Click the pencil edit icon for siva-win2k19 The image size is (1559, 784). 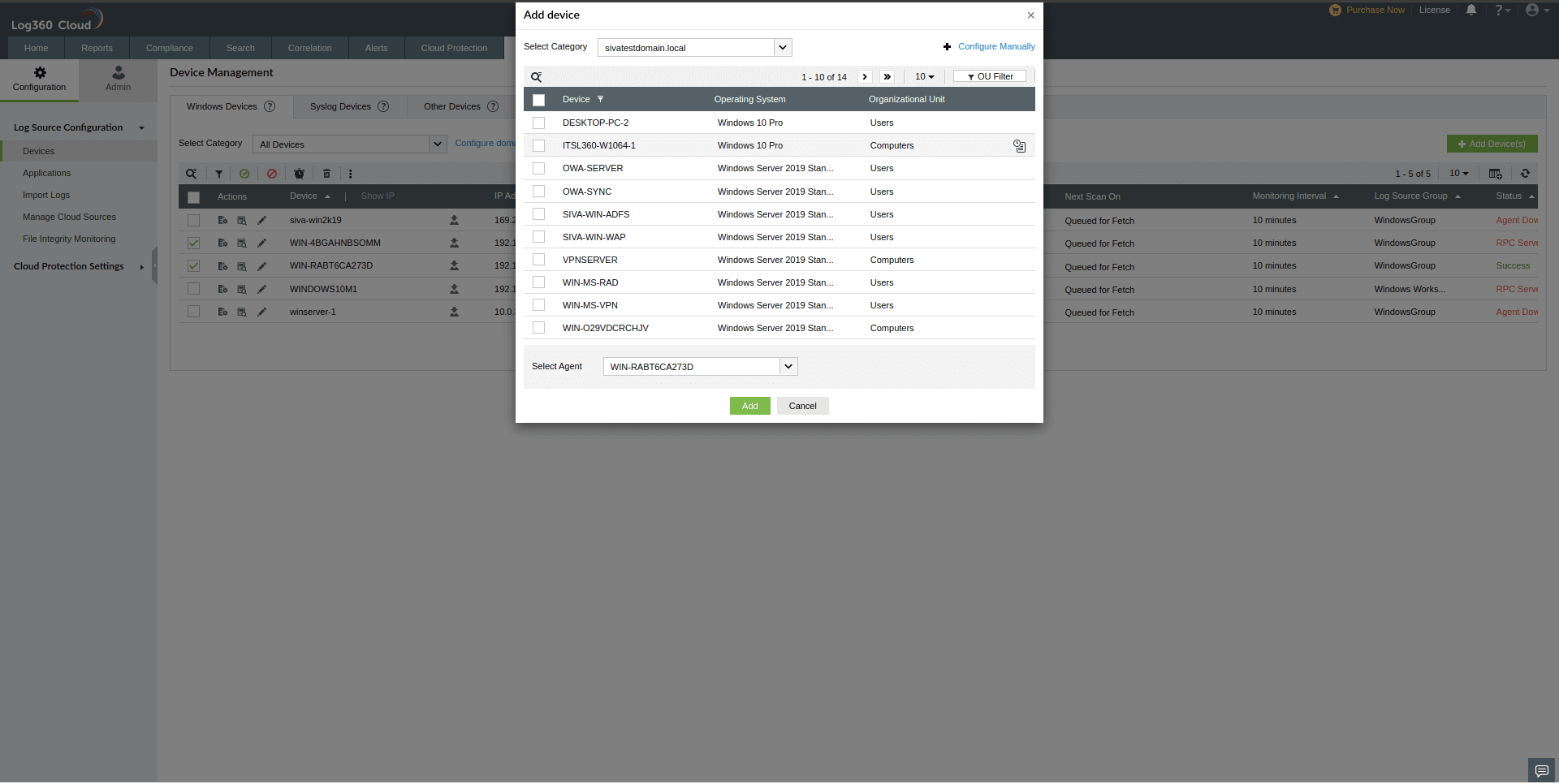coord(261,221)
